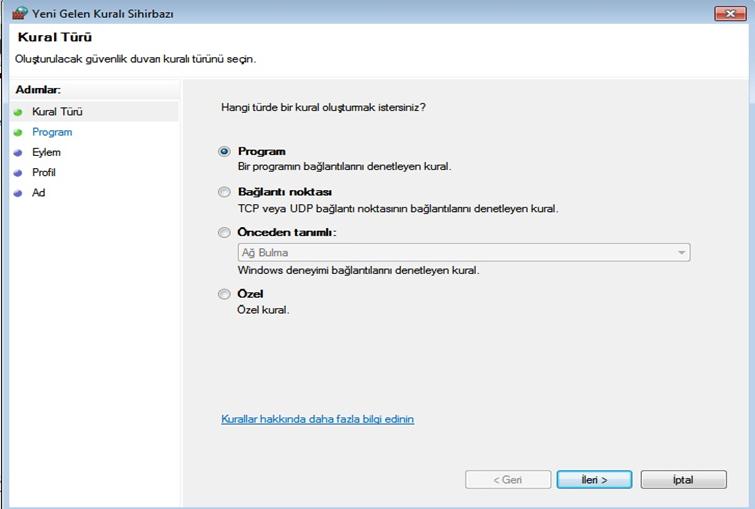Click the green bullet beside Kural Türü
This screenshot has height=509, width=755.
[x=18, y=112]
